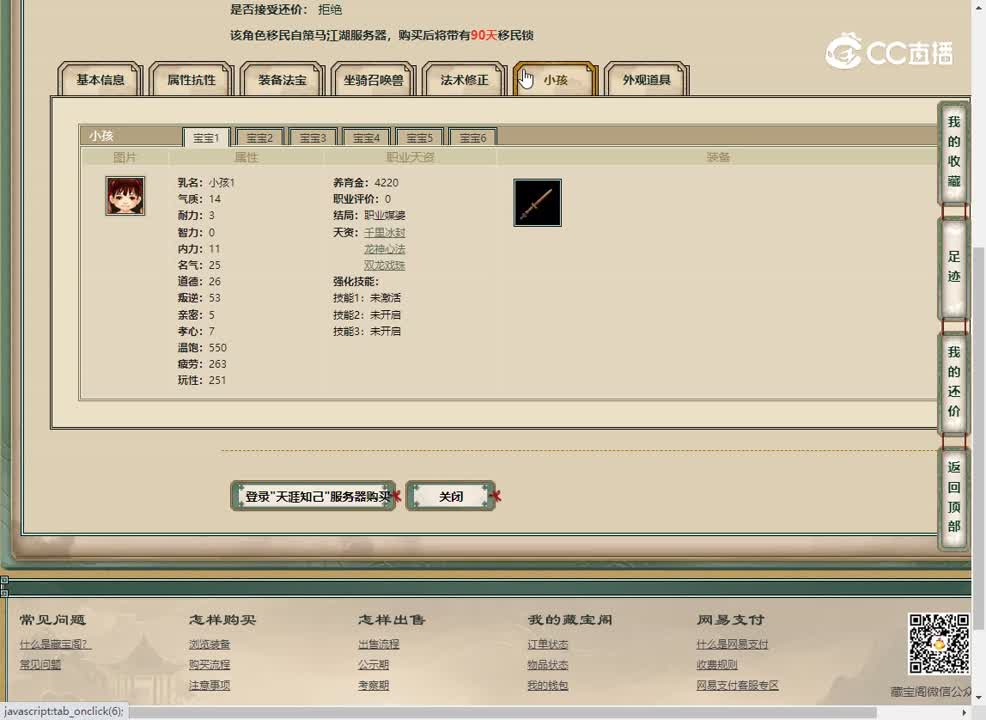Click 返回顶部 side button
The image size is (986, 720).
(x=954, y=497)
